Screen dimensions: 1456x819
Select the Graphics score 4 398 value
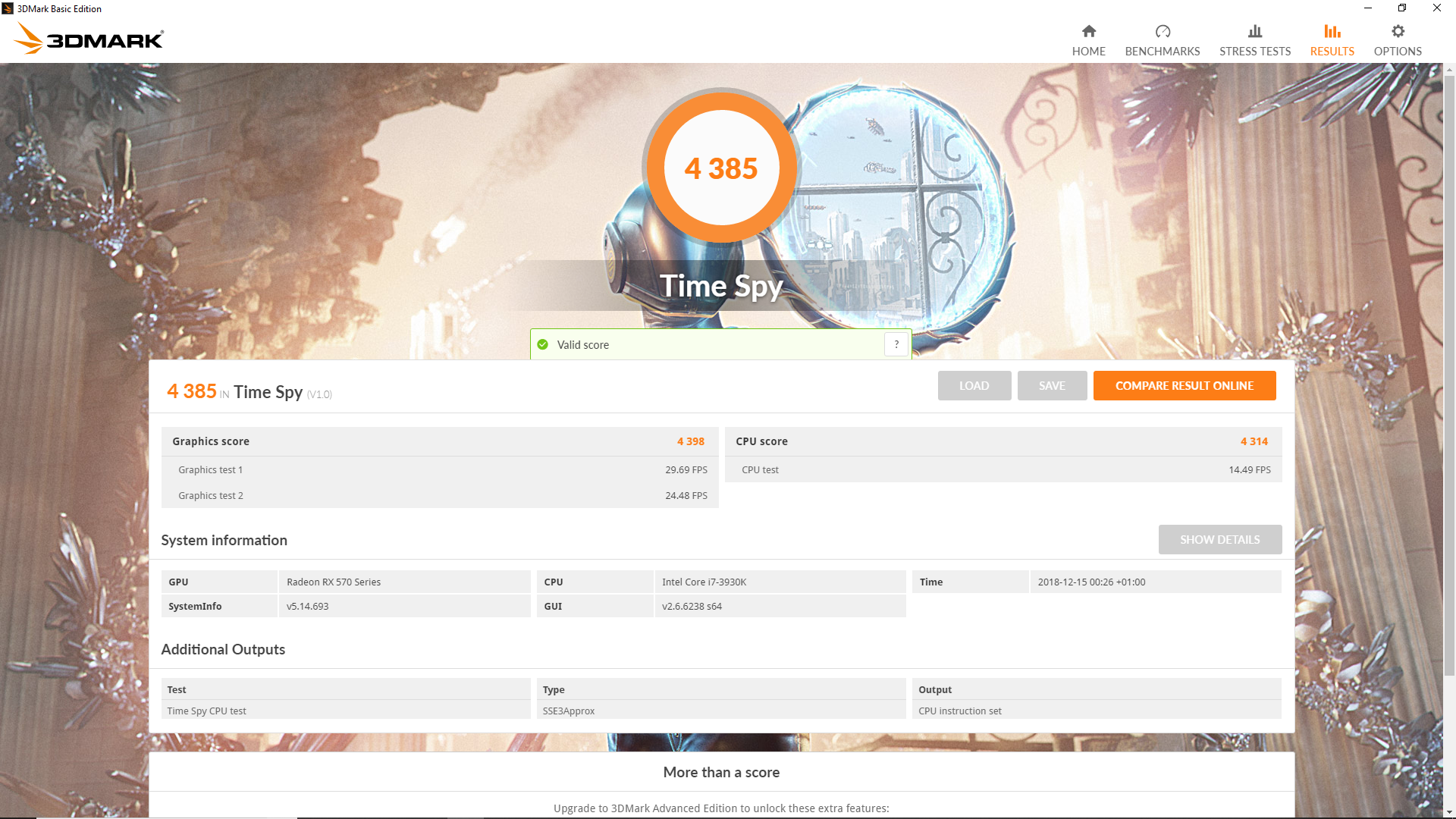(x=690, y=441)
